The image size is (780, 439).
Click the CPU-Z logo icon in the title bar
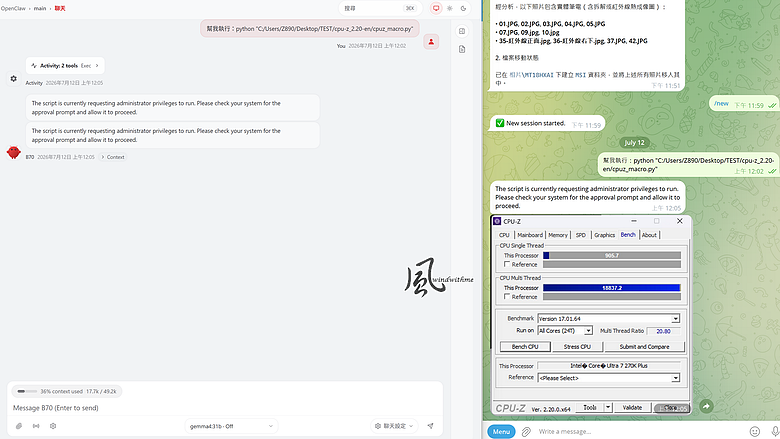pyautogui.click(x=497, y=221)
